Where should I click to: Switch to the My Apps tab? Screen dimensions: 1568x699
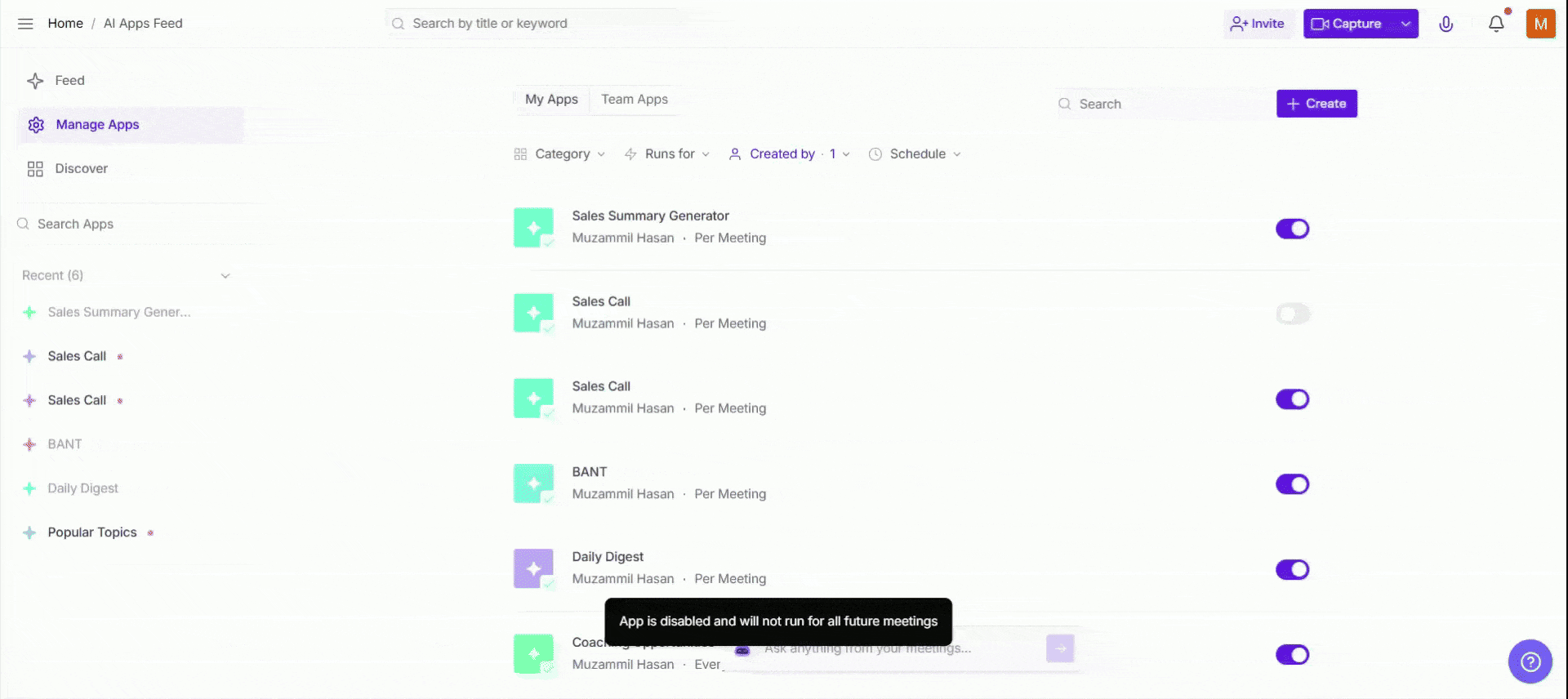click(x=551, y=100)
